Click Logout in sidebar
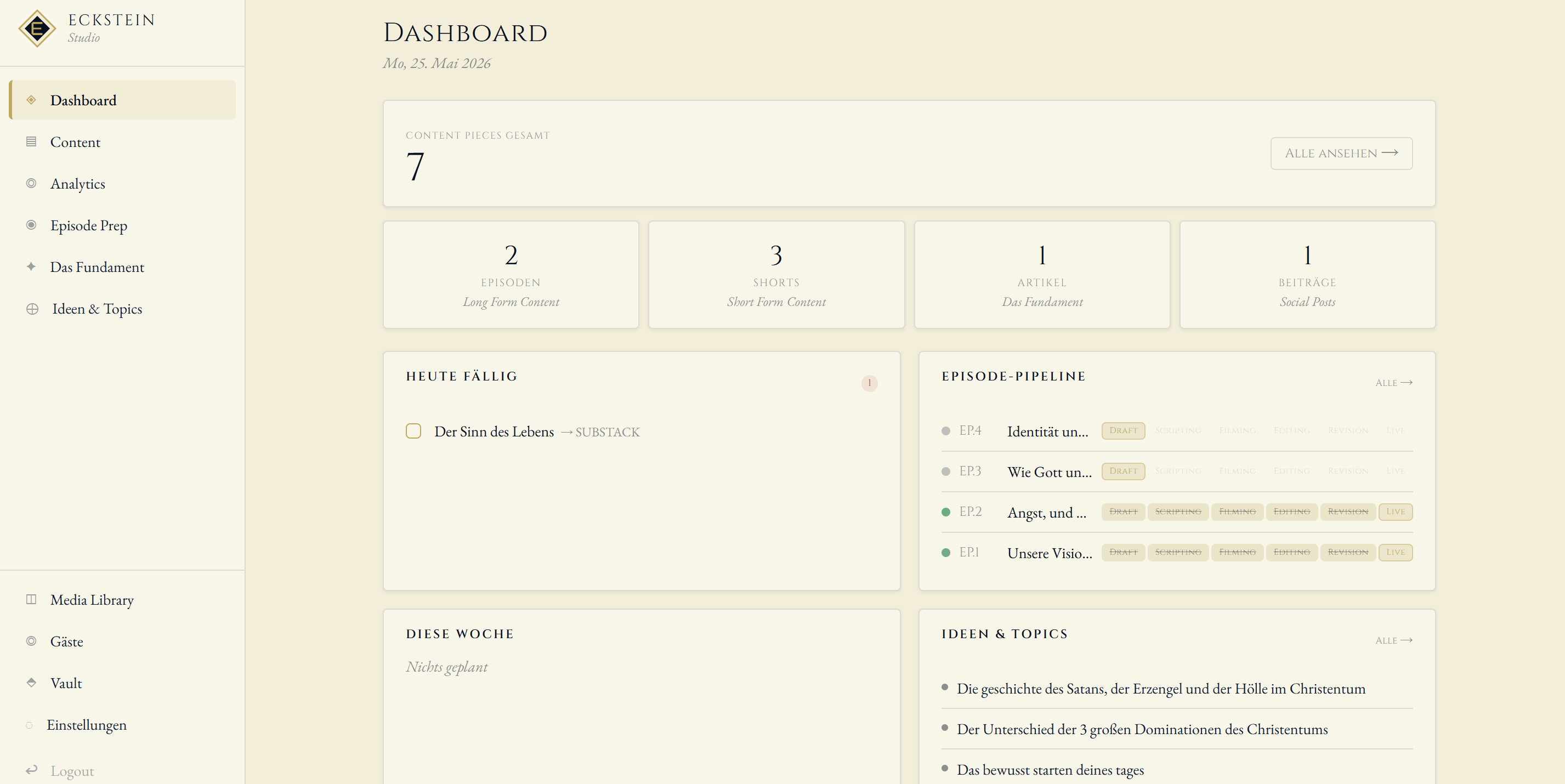 tap(123, 770)
